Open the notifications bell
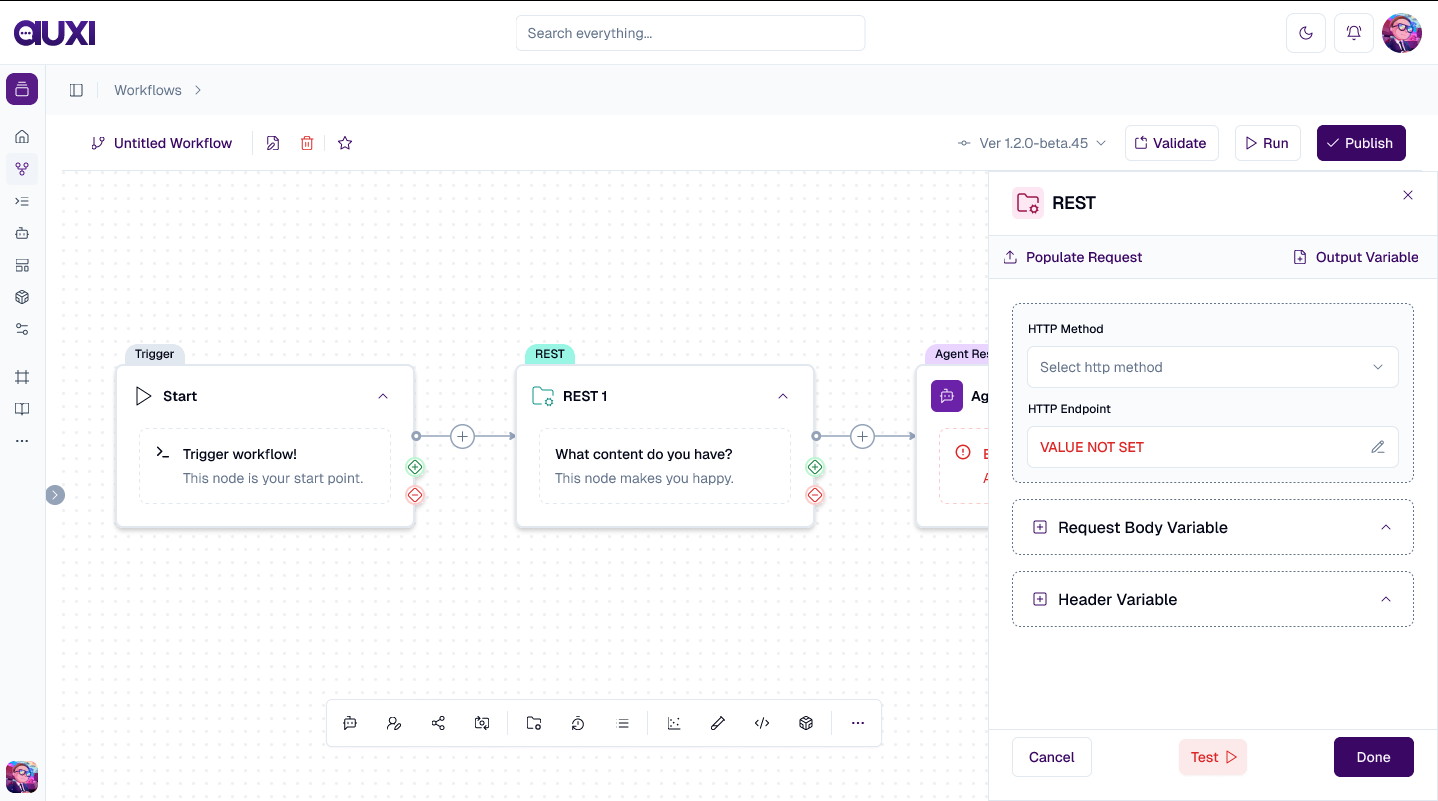Screen dimensions: 1438x801 pyautogui.click(x=1354, y=33)
